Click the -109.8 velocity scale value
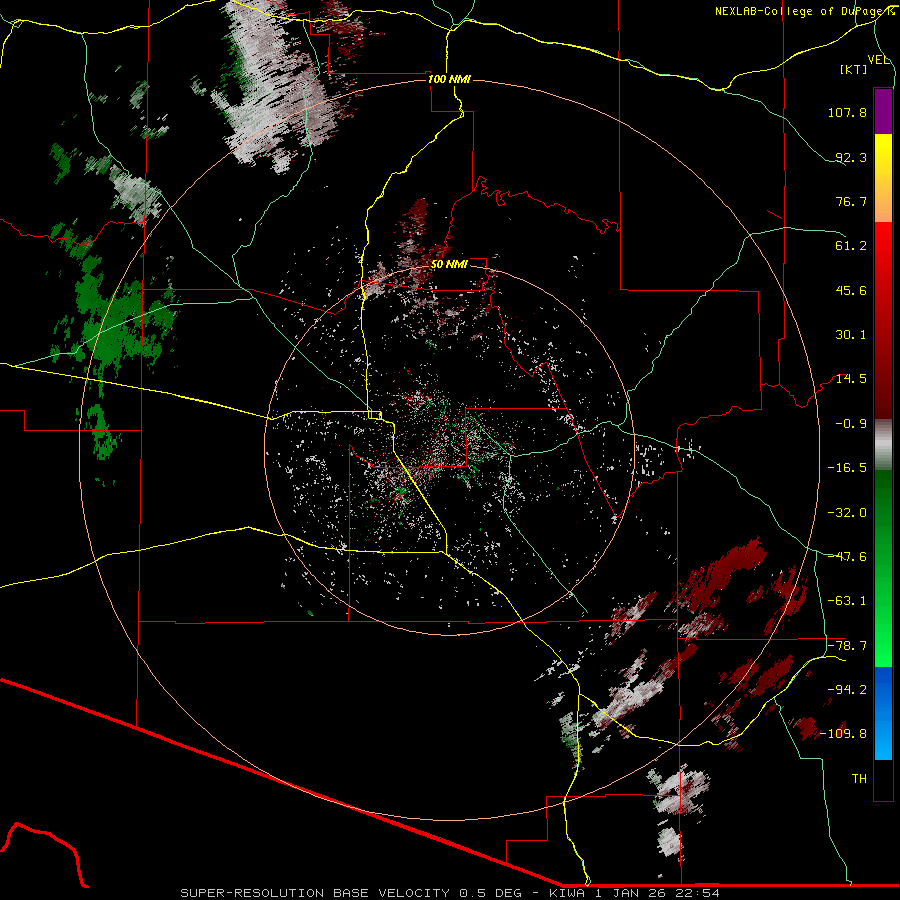900x900 pixels. (844, 734)
